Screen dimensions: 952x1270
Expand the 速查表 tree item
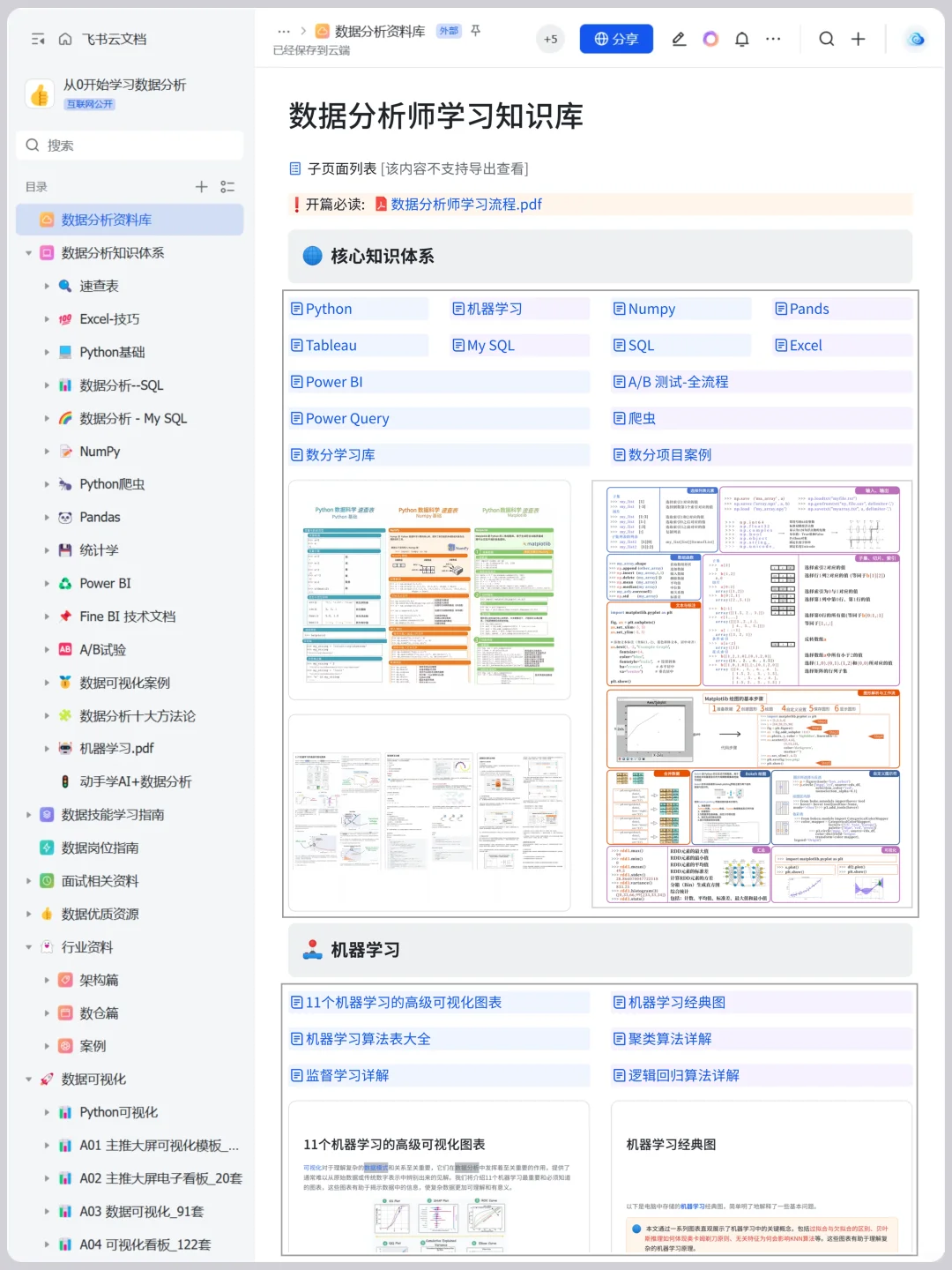(47, 286)
